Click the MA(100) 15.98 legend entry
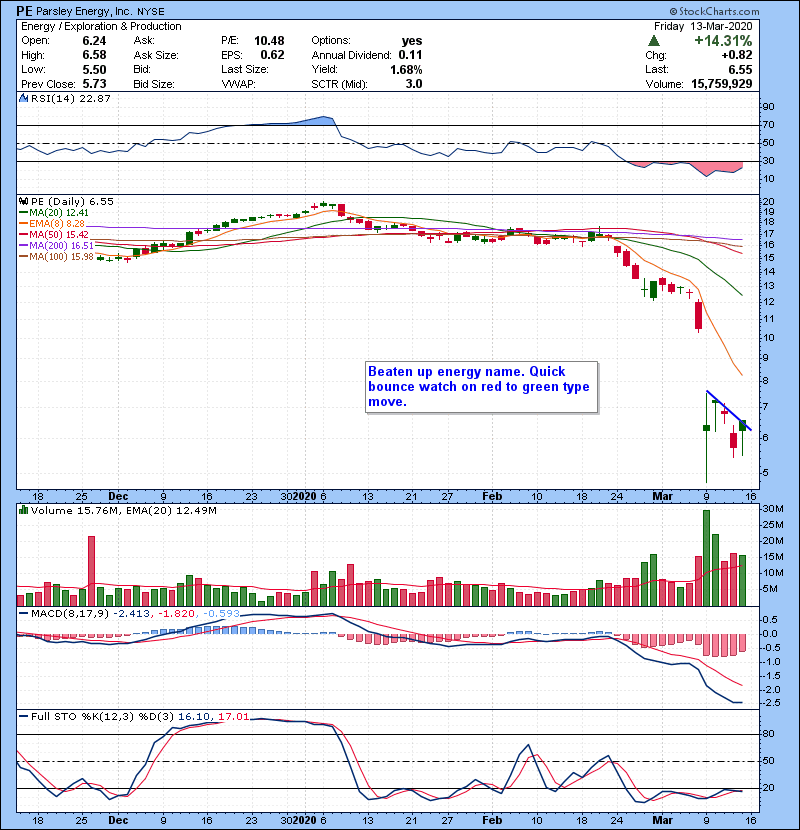This screenshot has width=800, height=830. (57, 257)
